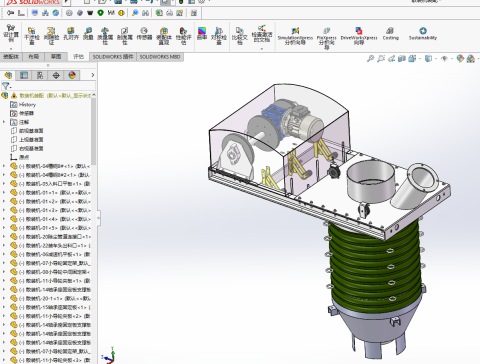Select DisplayManager color-ball panel tab

[72, 75]
